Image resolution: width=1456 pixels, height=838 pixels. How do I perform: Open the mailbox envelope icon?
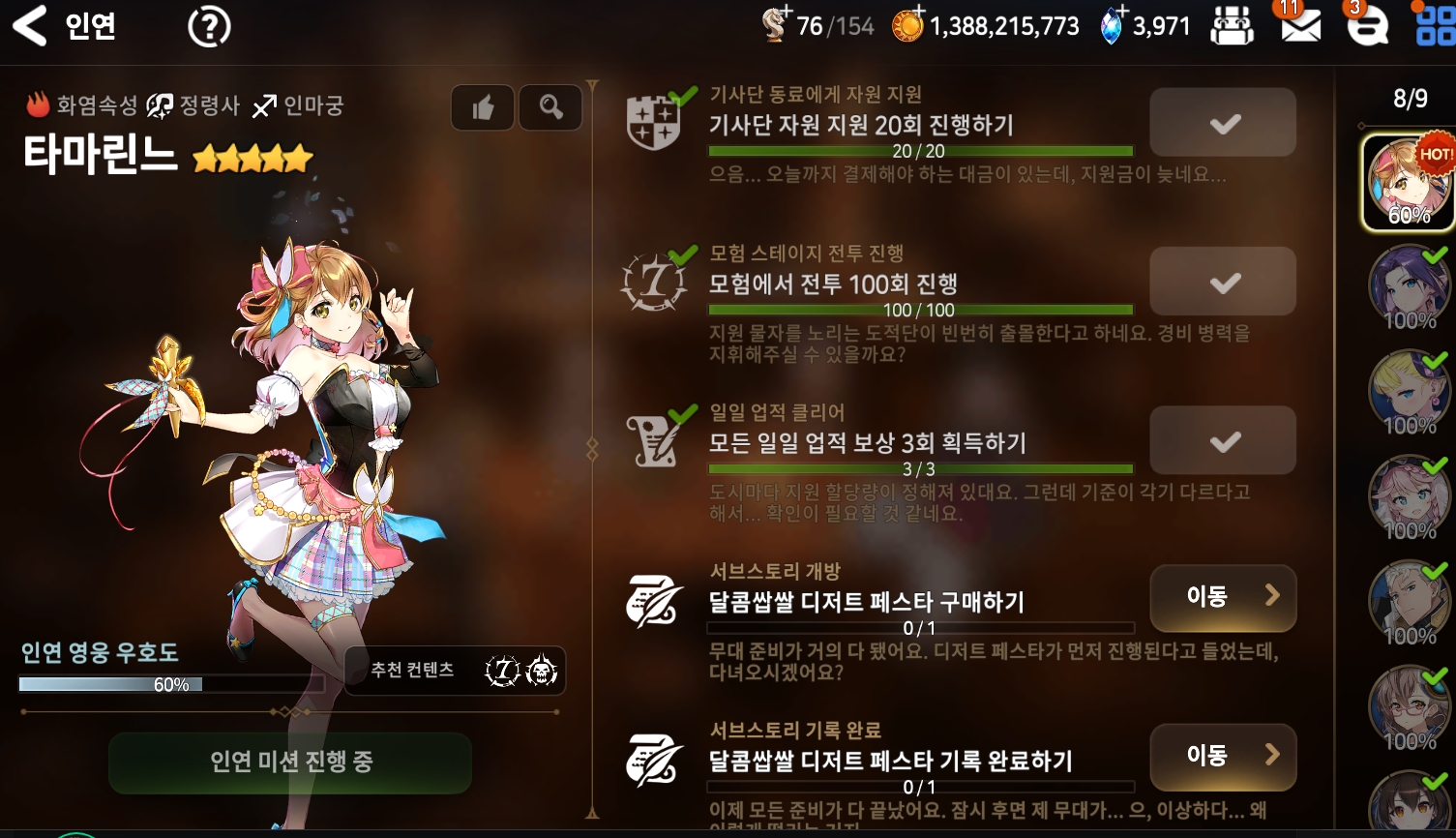[1300, 26]
